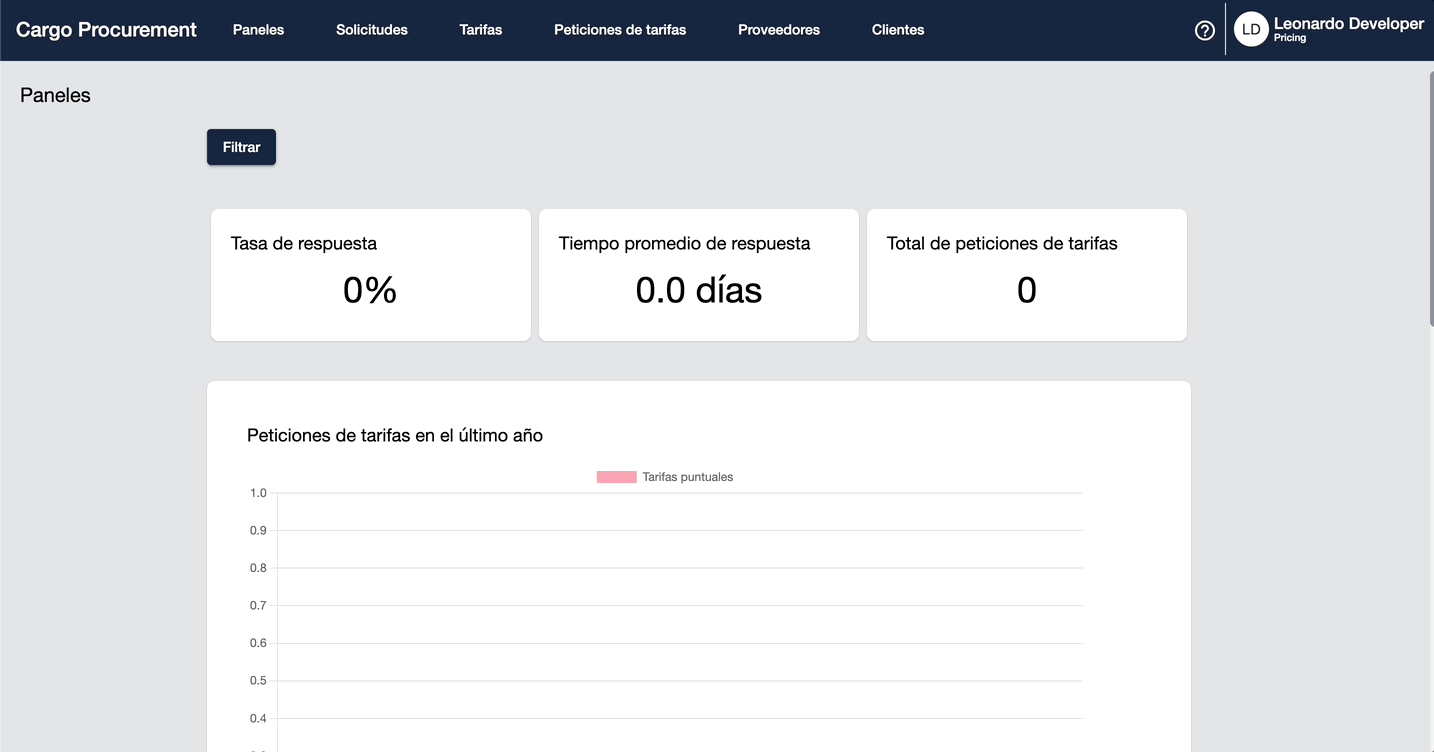Click the LD user avatar circle
The height and width of the screenshot is (752, 1434).
click(1250, 30)
